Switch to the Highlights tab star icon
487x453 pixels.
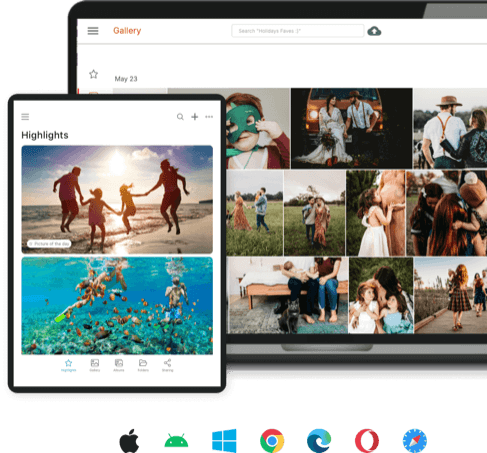[69, 365]
